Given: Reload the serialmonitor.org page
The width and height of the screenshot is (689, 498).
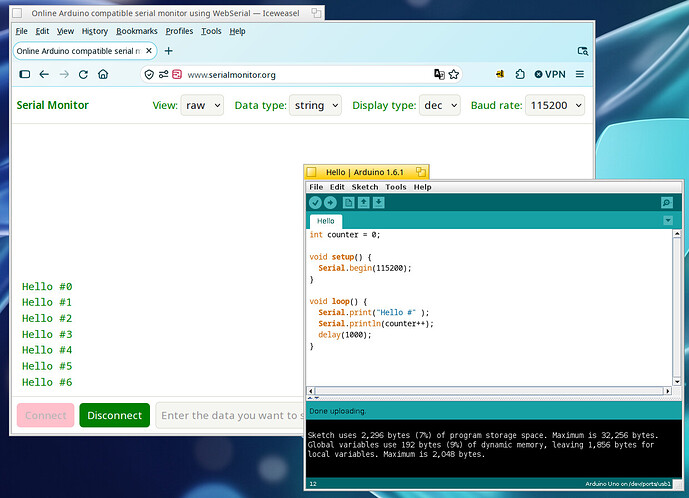Looking at the screenshot, I should (83, 74).
